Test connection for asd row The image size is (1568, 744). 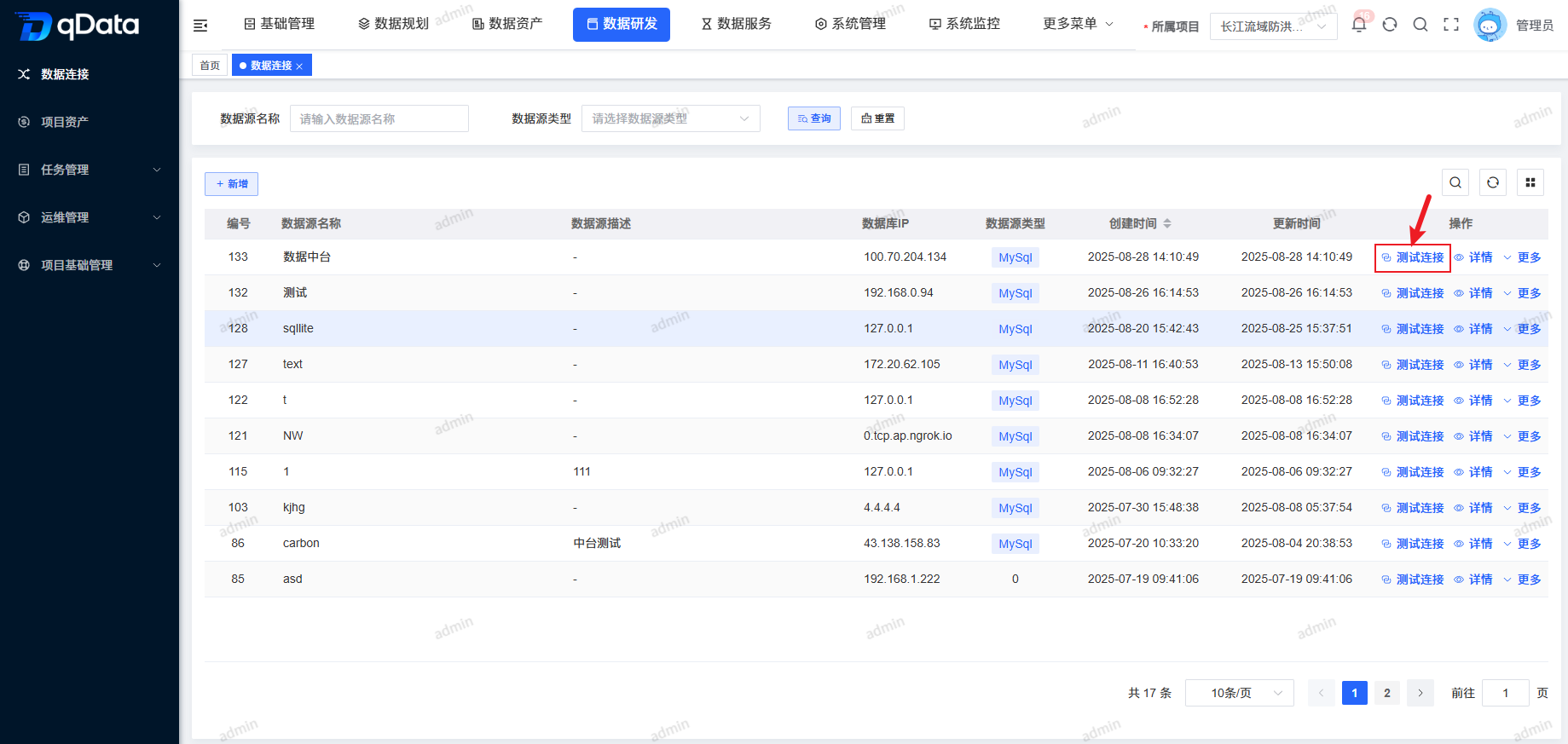(1413, 580)
